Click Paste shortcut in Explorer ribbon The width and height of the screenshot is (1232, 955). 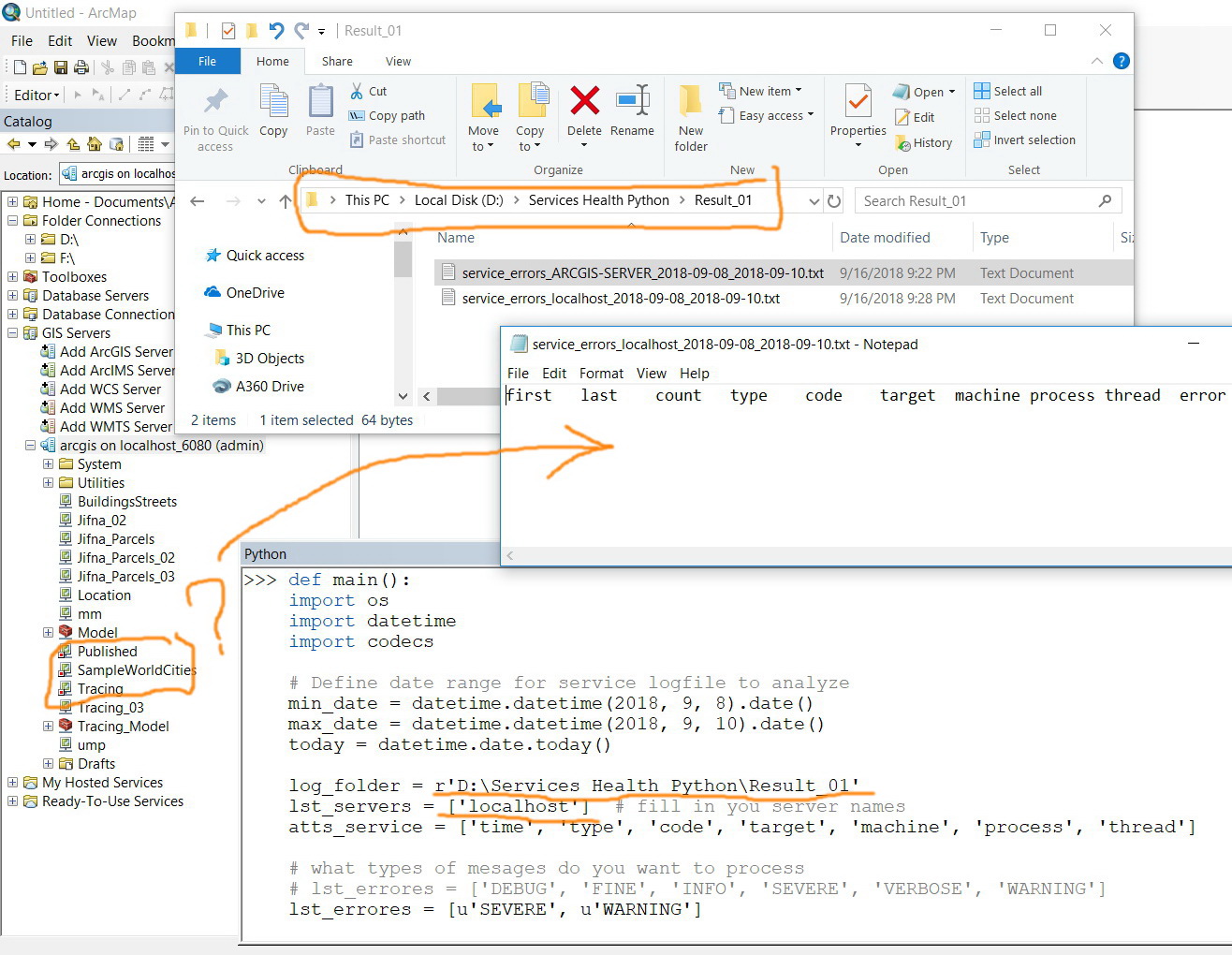coord(398,140)
